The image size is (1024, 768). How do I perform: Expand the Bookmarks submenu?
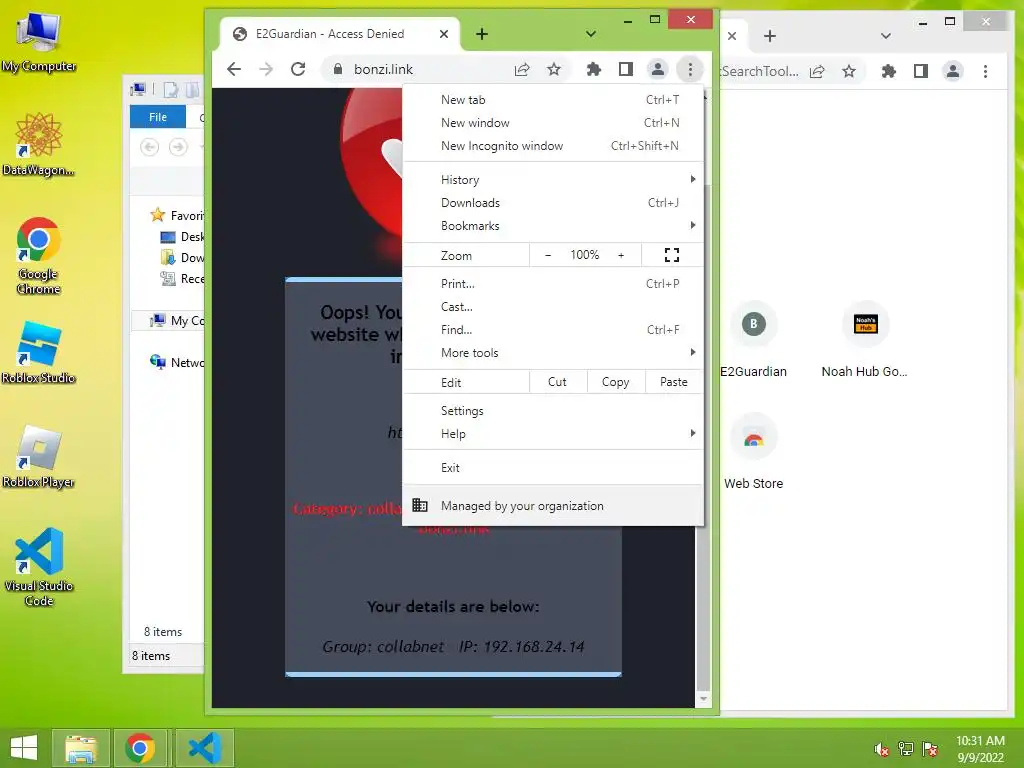point(553,225)
